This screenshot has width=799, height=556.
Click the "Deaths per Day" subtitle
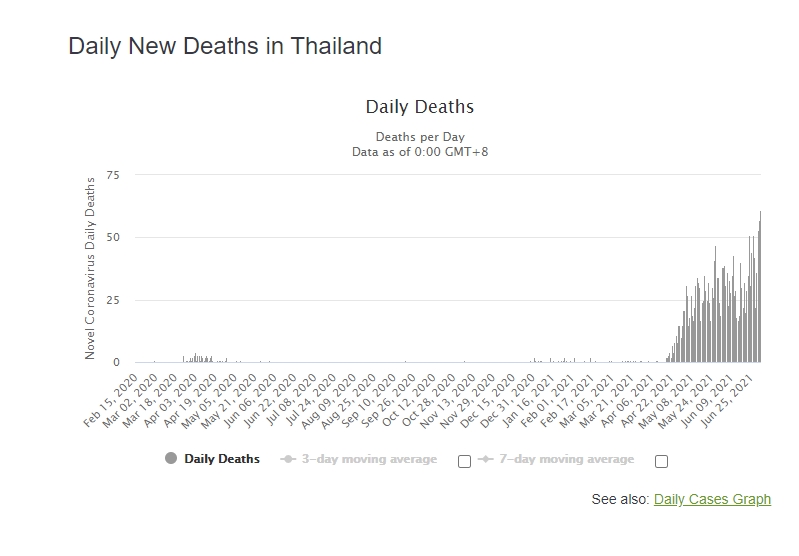(419, 137)
